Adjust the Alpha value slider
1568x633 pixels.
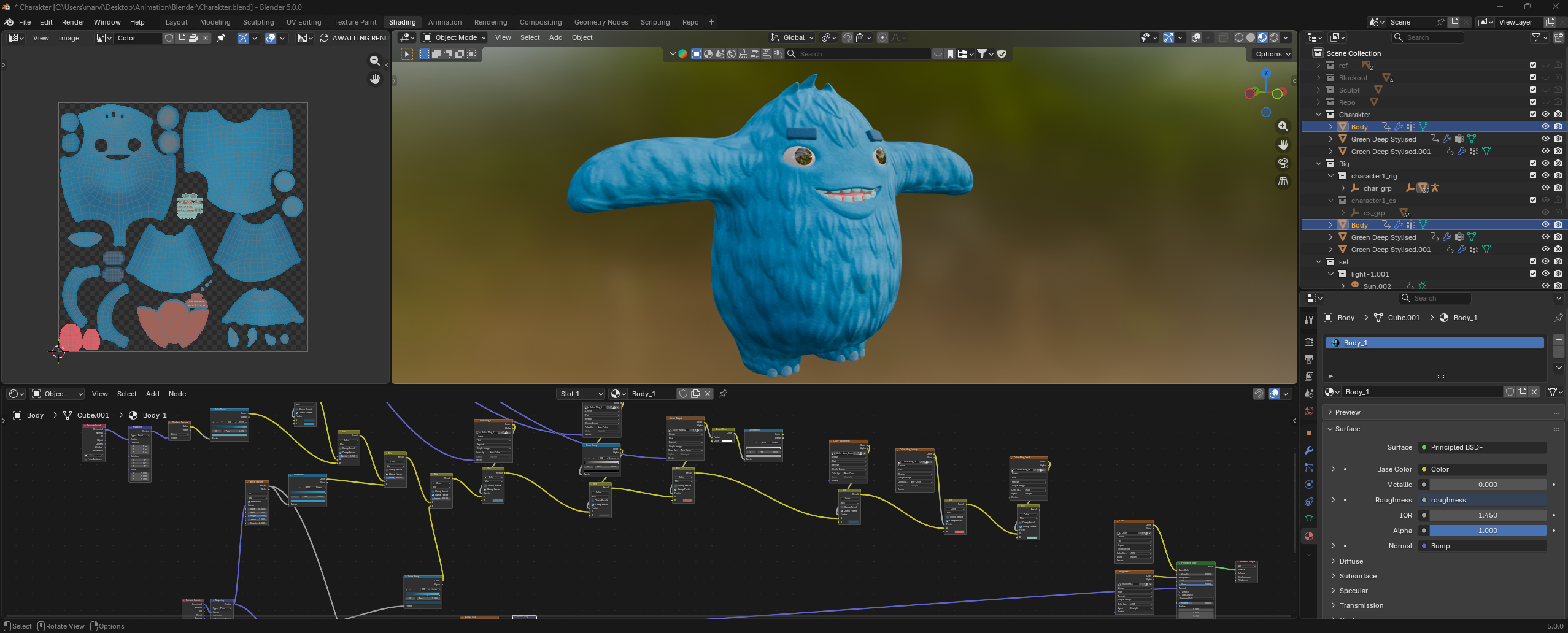tap(1487, 531)
